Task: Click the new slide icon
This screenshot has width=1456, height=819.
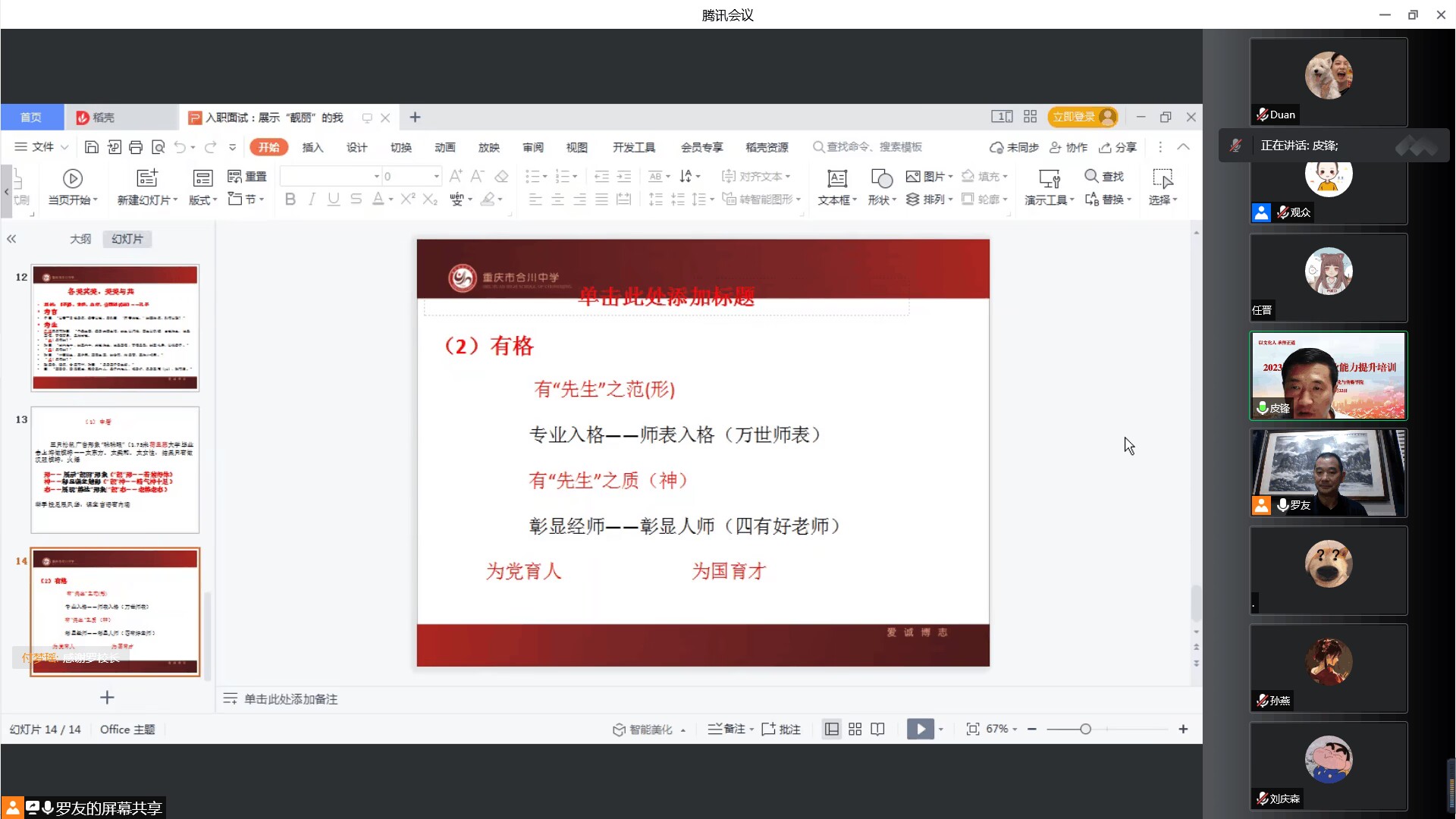Action: [146, 178]
